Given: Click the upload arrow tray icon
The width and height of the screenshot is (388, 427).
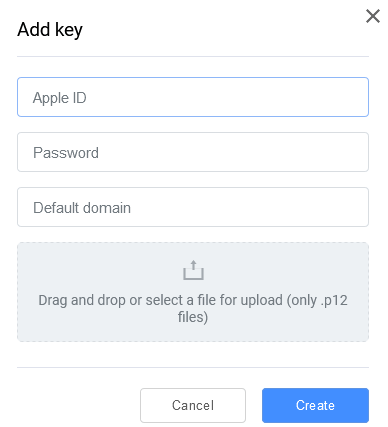Looking at the screenshot, I should [x=193, y=270].
